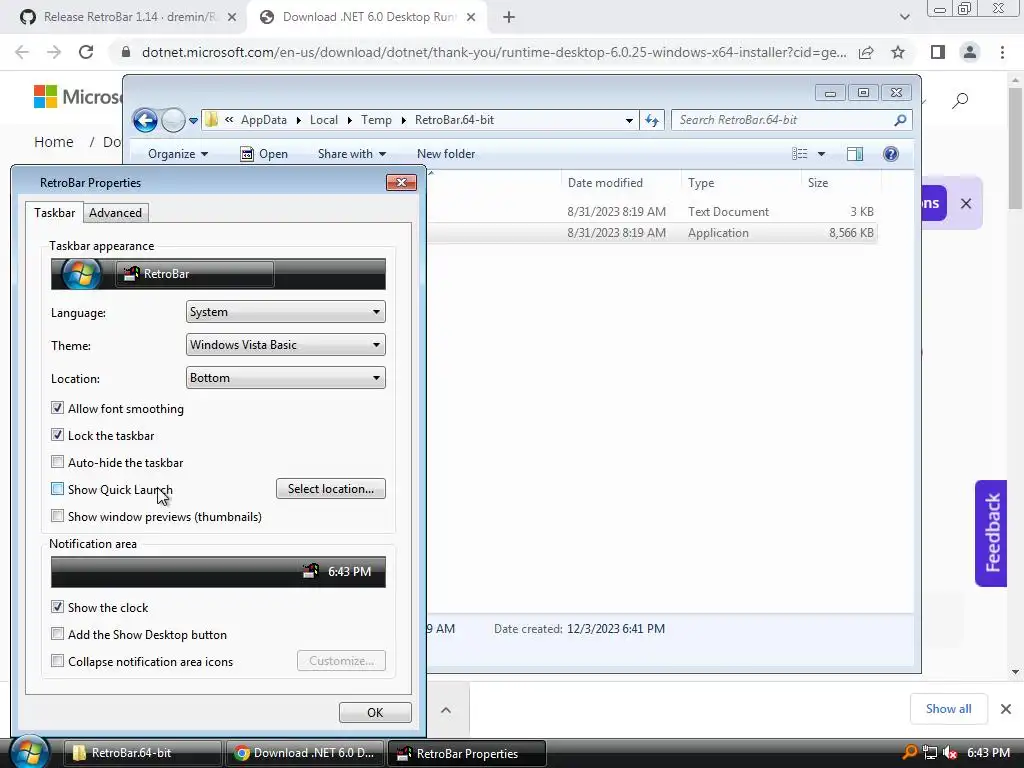Toggle Chrome side panel icon
Viewport: 1024px width, 768px height.
point(938,52)
